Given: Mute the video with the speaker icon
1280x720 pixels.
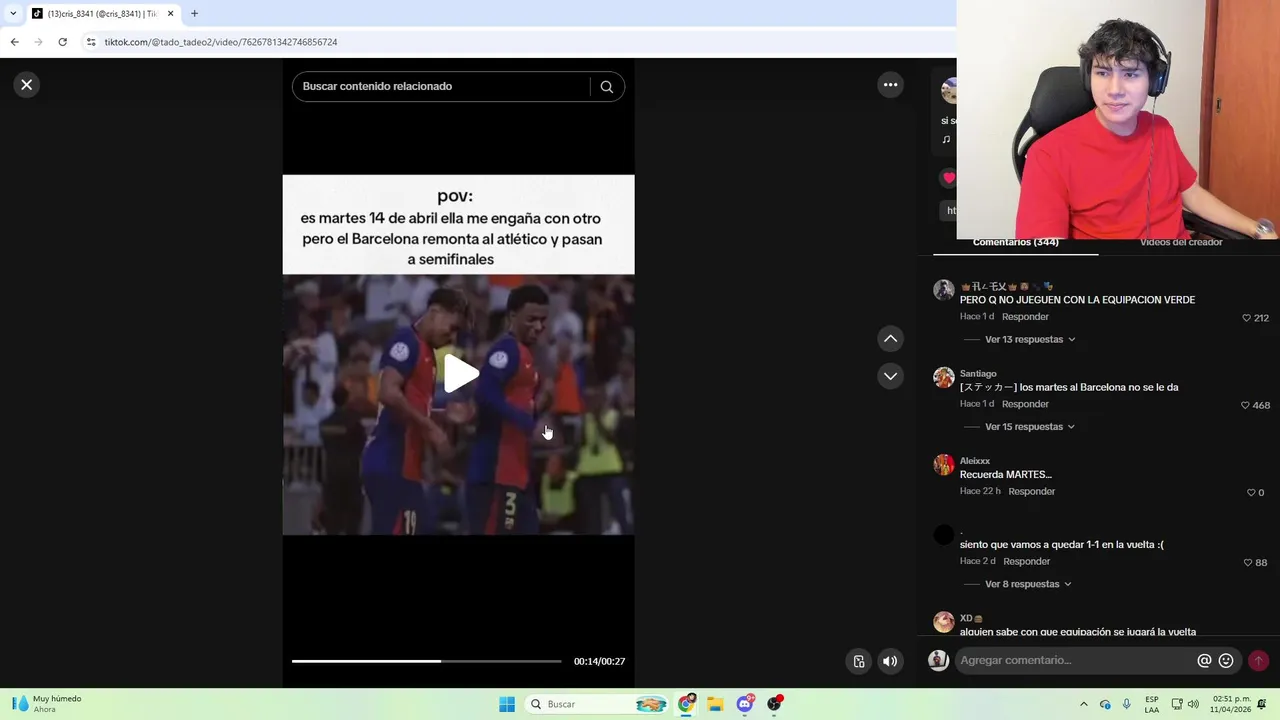Looking at the screenshot, I should pyautogui.click(x=889, y=661).
